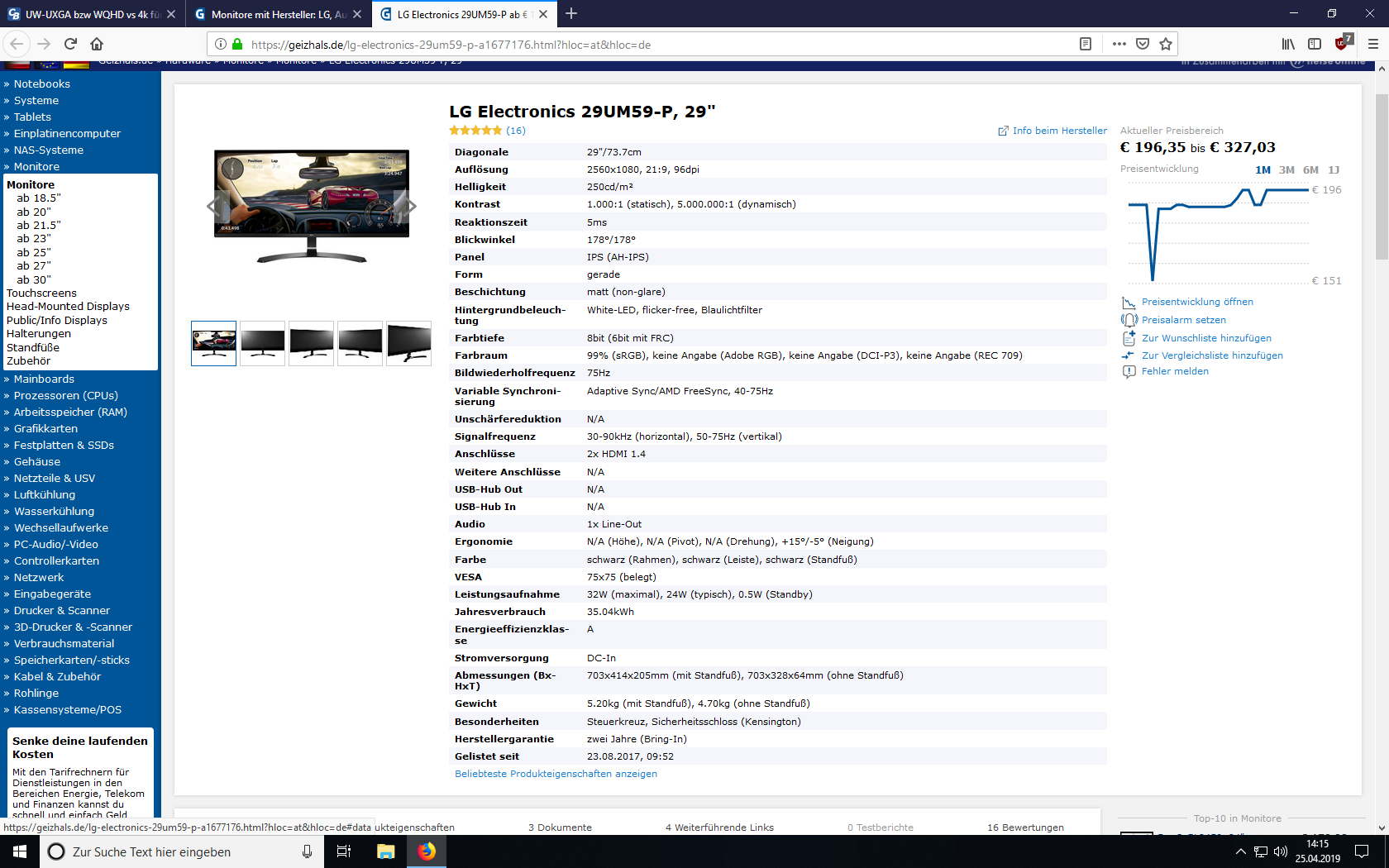The height and width of the screenshot is (868, 1389).
Task: Click the address bar URL field
Action: pos(661,44)
